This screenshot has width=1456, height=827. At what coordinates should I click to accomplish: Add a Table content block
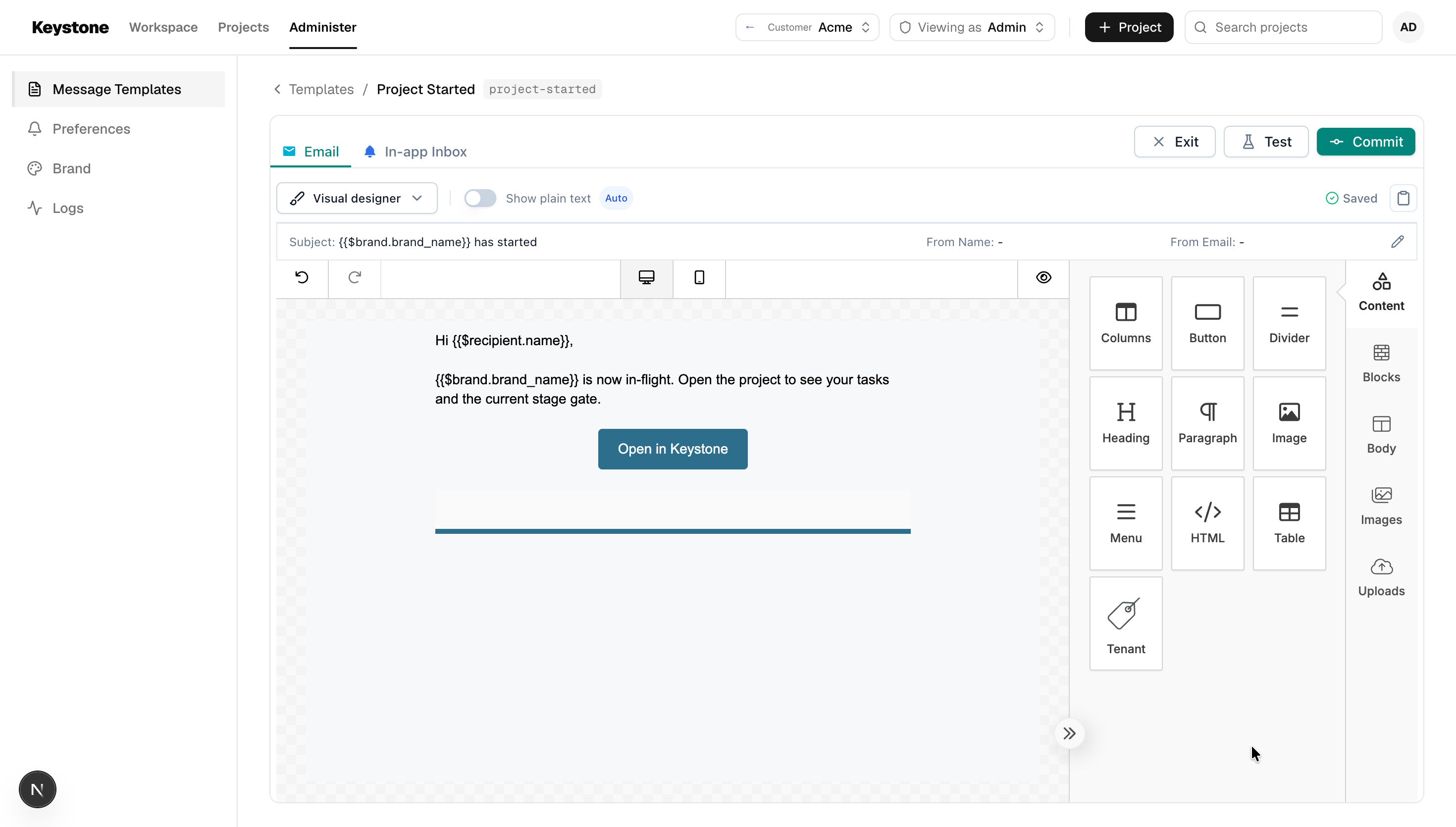point(1289,523)
